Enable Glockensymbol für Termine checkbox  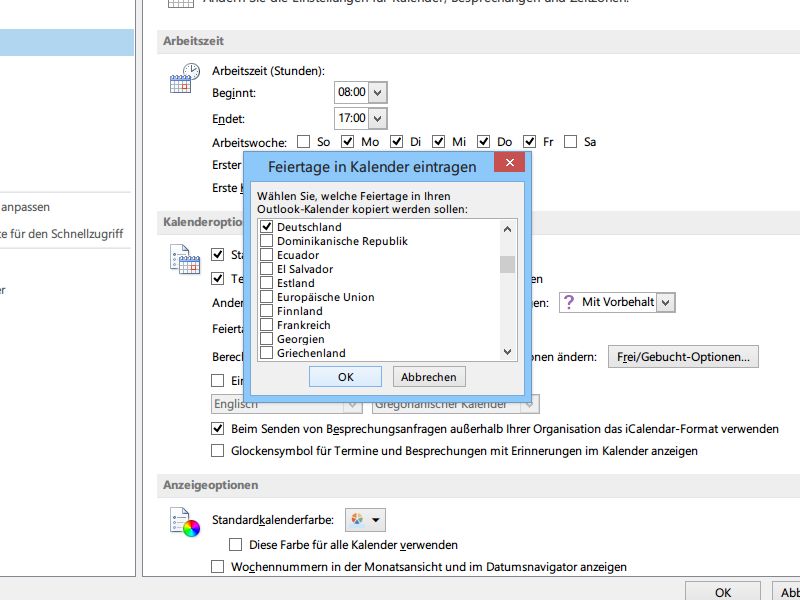pos(218,451)
